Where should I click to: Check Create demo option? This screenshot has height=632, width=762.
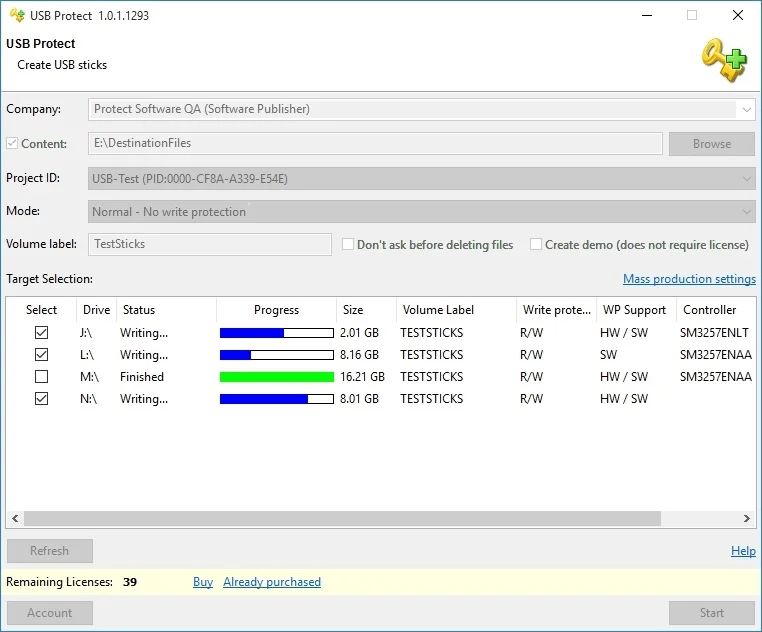click(x=536, y=245)
